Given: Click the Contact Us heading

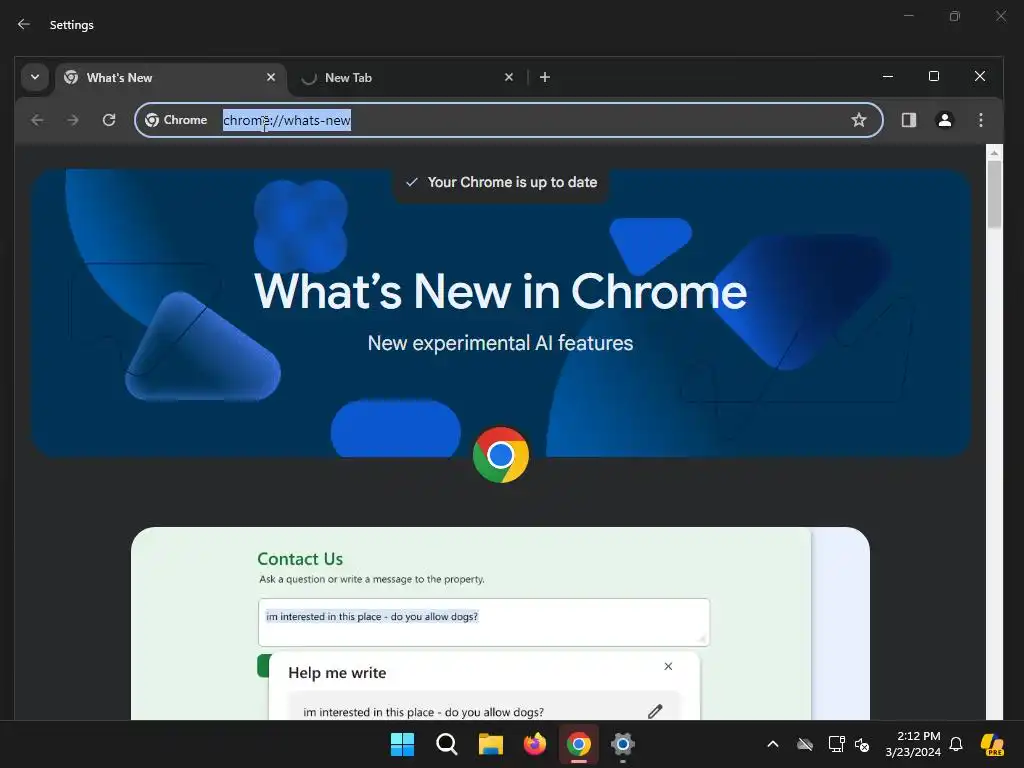Looking at the screenshot, I should tap(300, 558).
